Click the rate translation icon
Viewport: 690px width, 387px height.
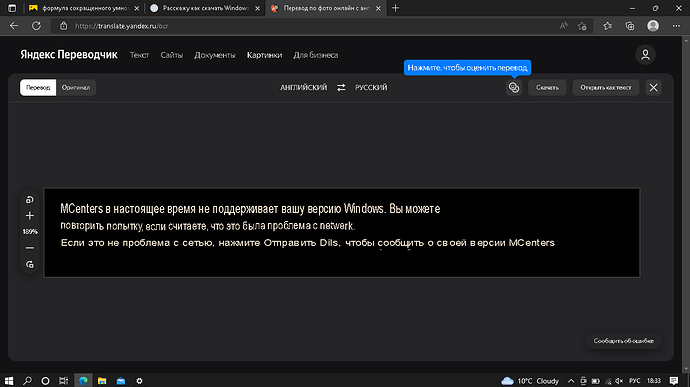(514, 88)
